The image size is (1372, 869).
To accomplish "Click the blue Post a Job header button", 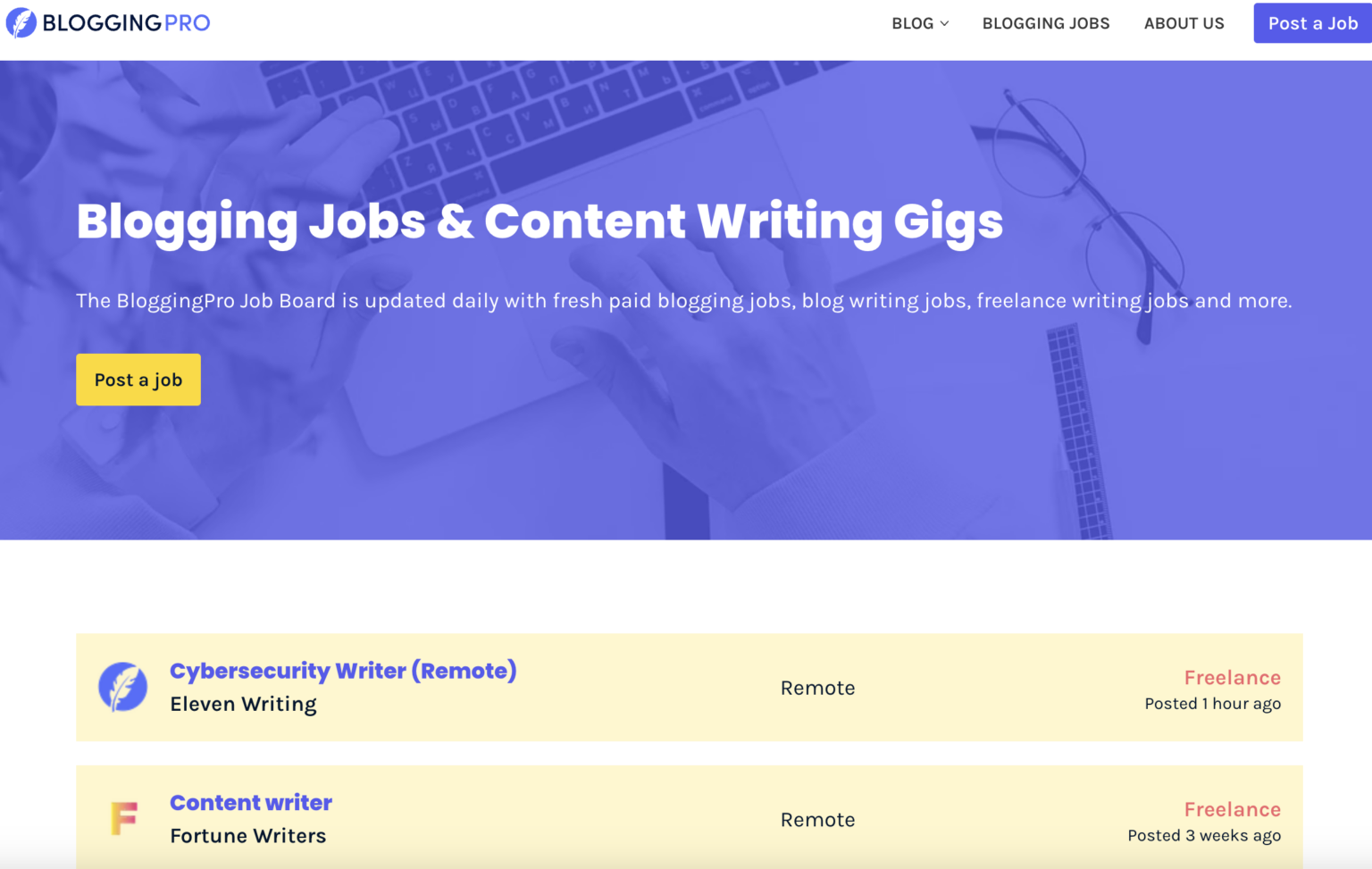I will click(x=1312, y=23).
